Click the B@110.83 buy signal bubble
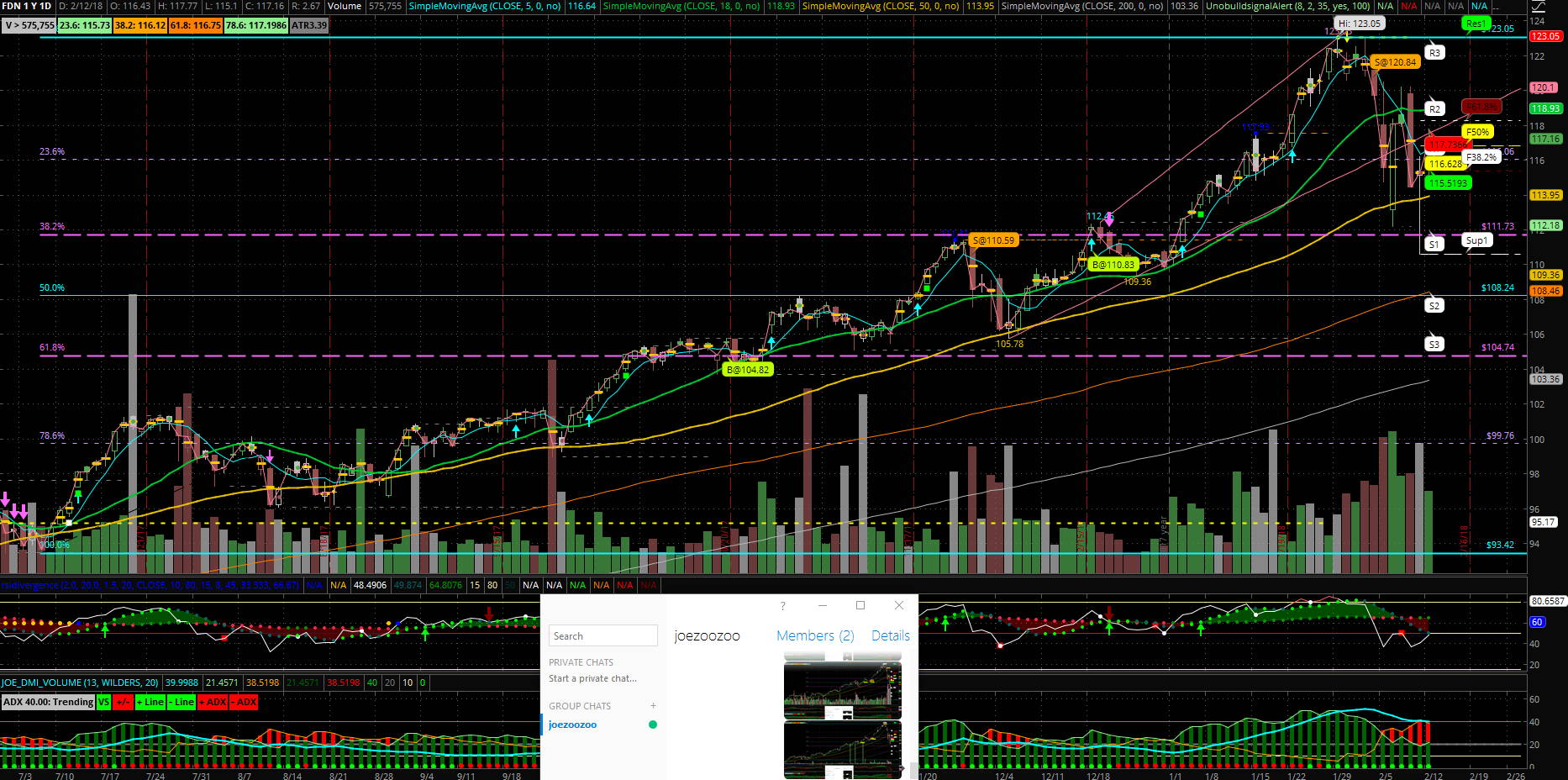Viewport: 1568px width, 780px height. click(1113, 265)
